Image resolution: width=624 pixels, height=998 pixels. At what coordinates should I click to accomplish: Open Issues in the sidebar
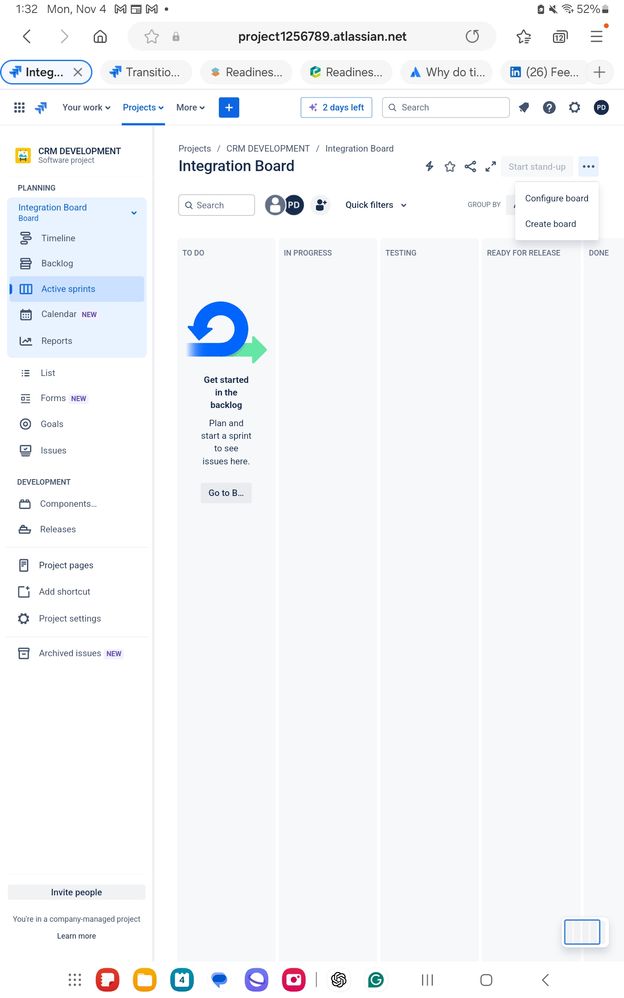[76, 451]
